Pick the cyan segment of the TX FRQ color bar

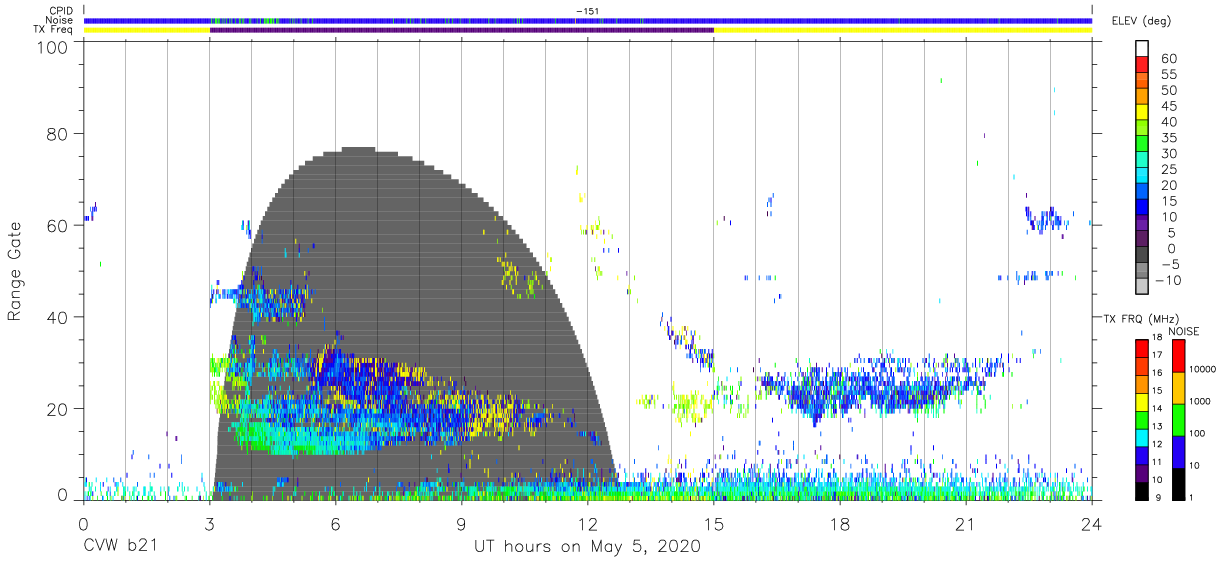[1141, 436]
